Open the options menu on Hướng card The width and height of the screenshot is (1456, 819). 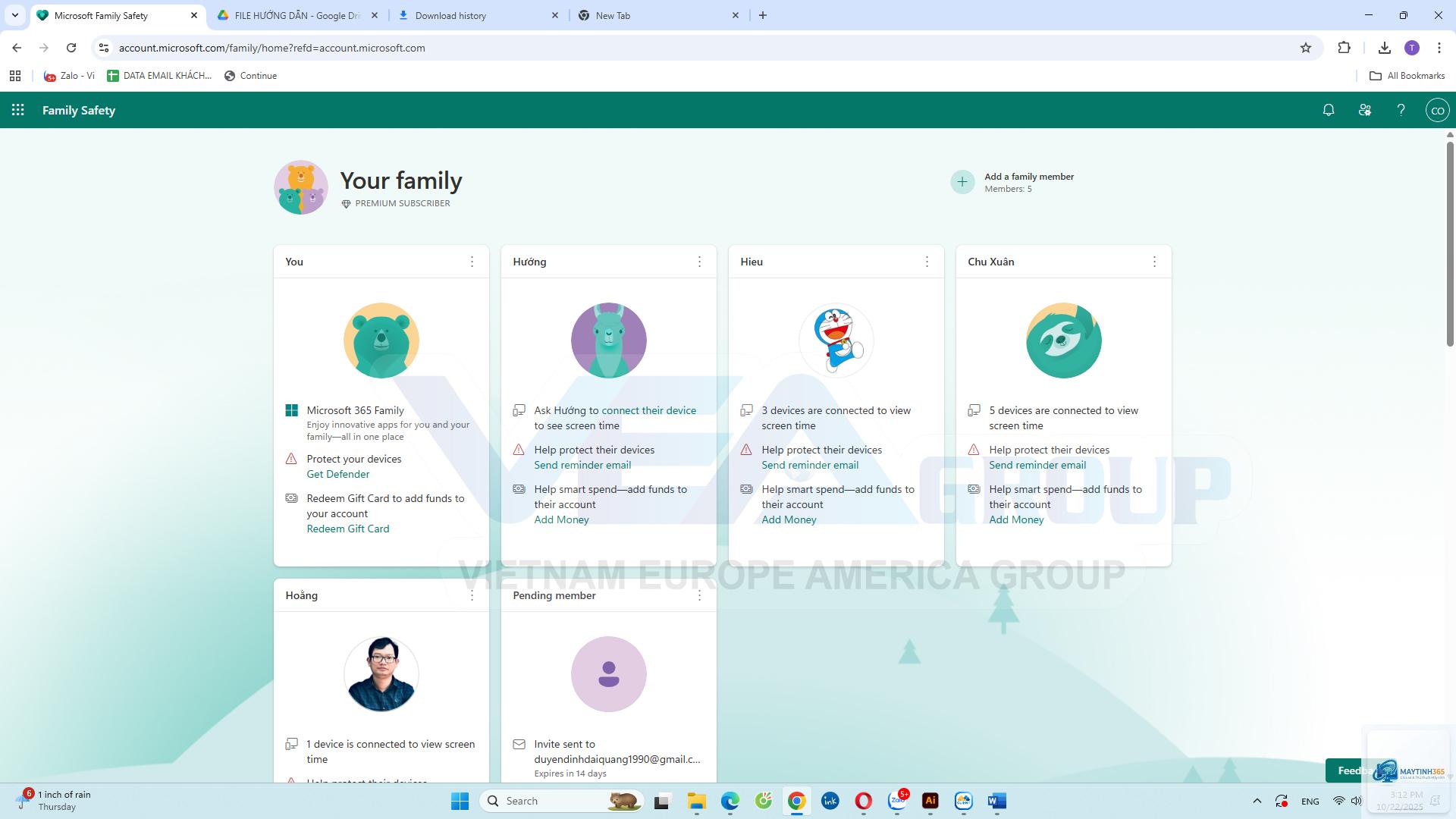(699, 262)
